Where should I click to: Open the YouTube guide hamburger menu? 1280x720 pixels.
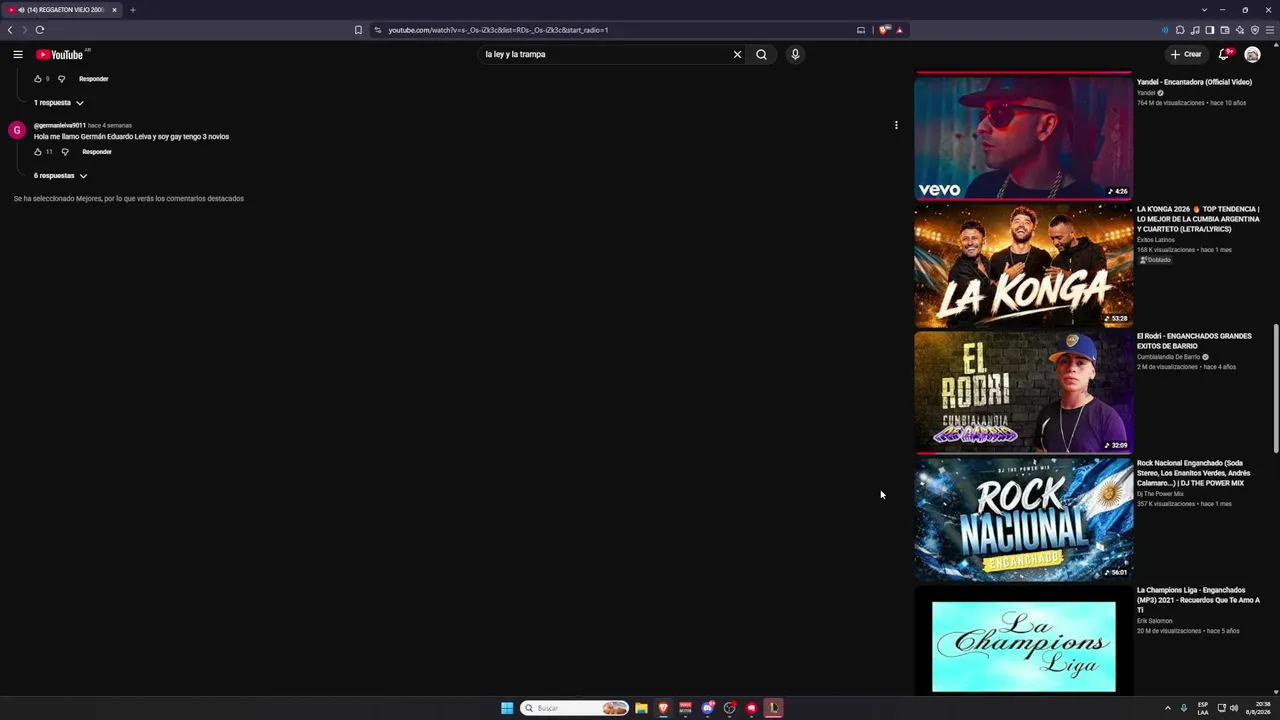[x=18, y=55]
